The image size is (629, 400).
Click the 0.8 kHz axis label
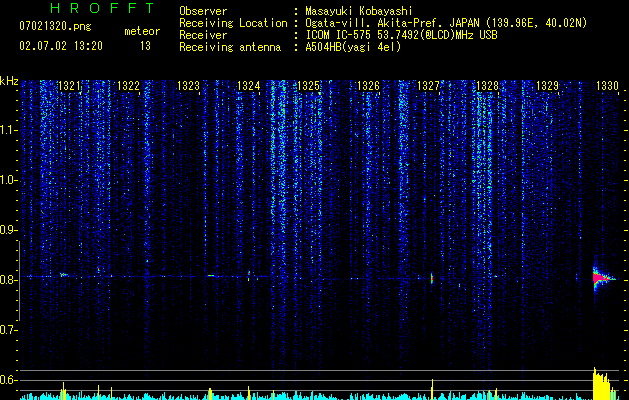pos(8,280)
